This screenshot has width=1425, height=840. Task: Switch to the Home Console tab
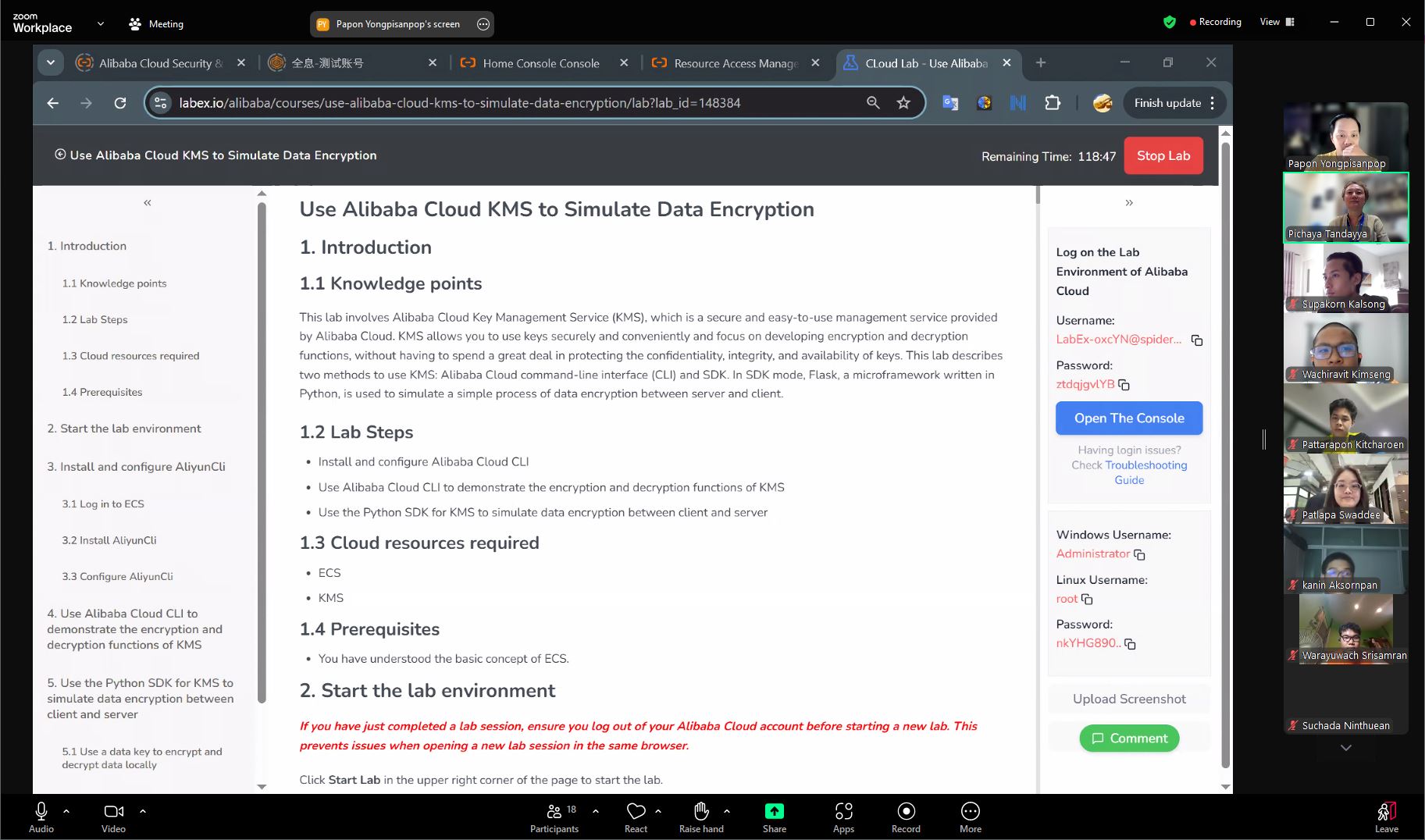tap(540, 63)
